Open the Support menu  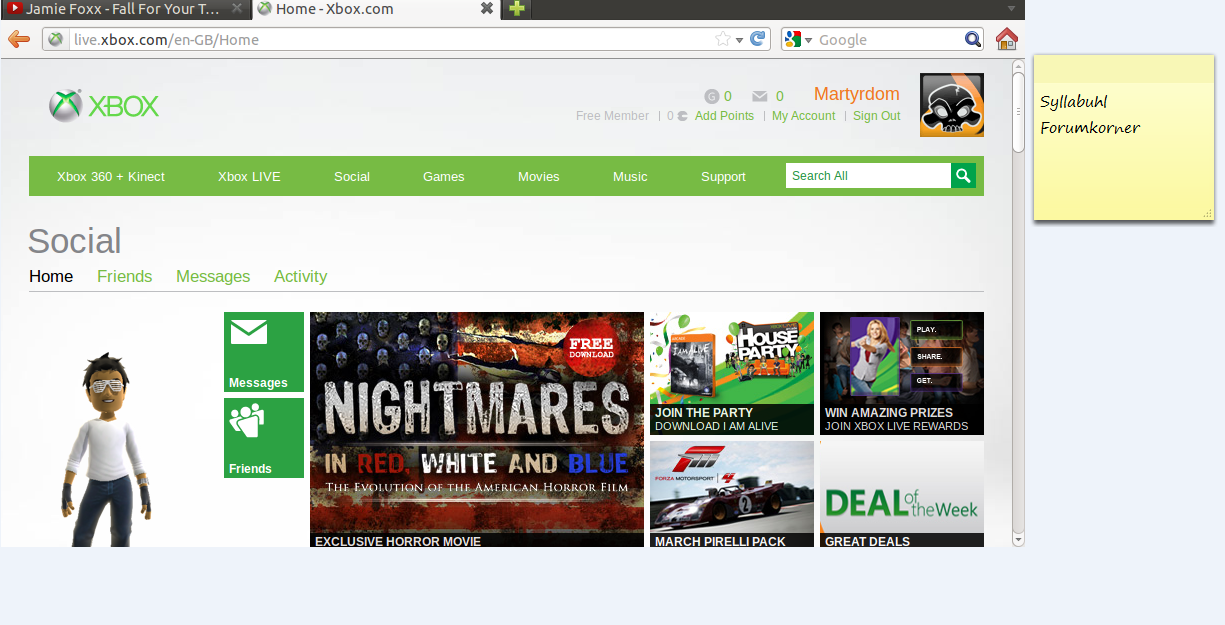click(x=723, y=176)
